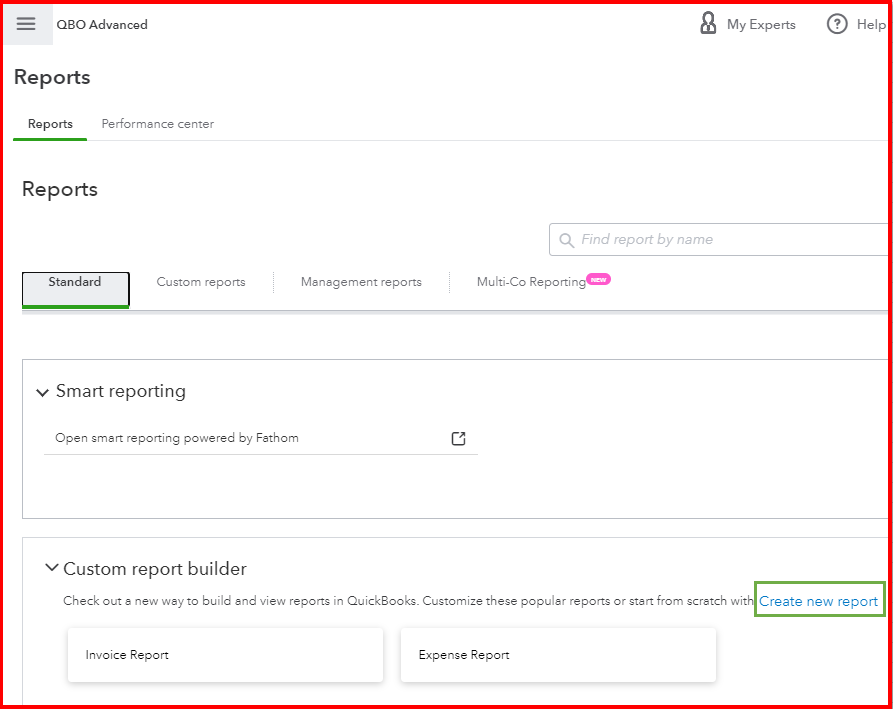Click the external link icon for Fathom reporting
The height and width of the screenshot is (709, 893).
(x=458, y=438)
